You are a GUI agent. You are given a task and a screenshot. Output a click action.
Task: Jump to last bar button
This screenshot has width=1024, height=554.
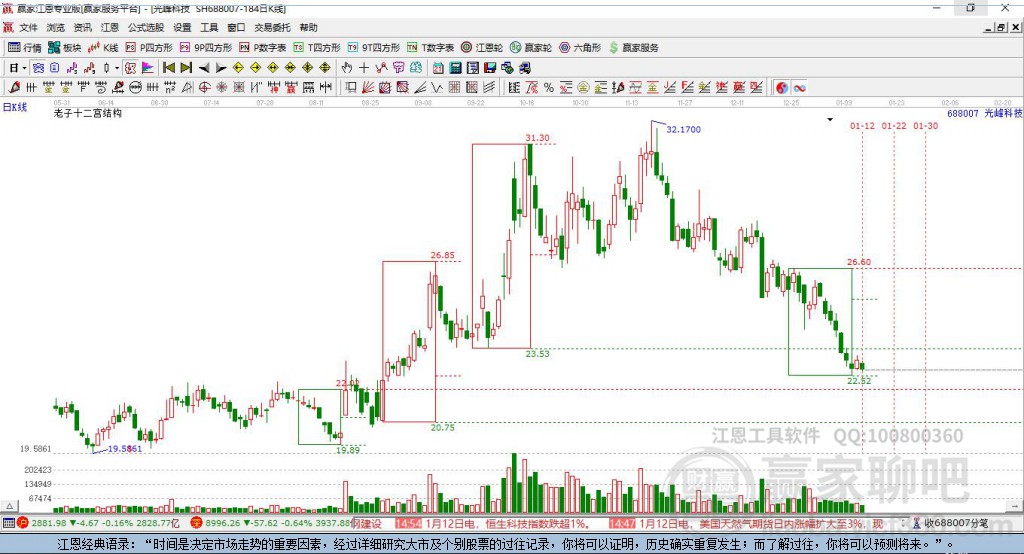[186, 68]
